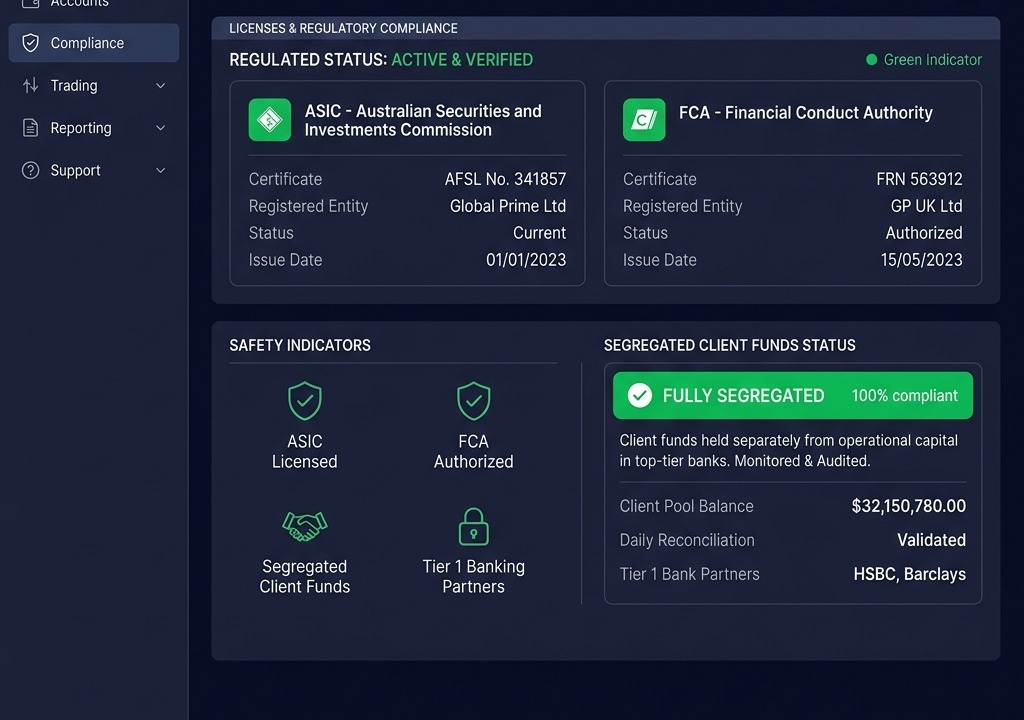Click the ASIC commission card title
Screen dimensions: 1024x720
(423, 120)
